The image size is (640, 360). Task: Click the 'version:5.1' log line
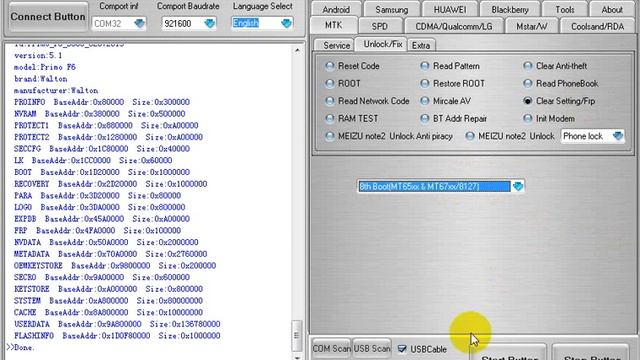click(x=38, y=56)
